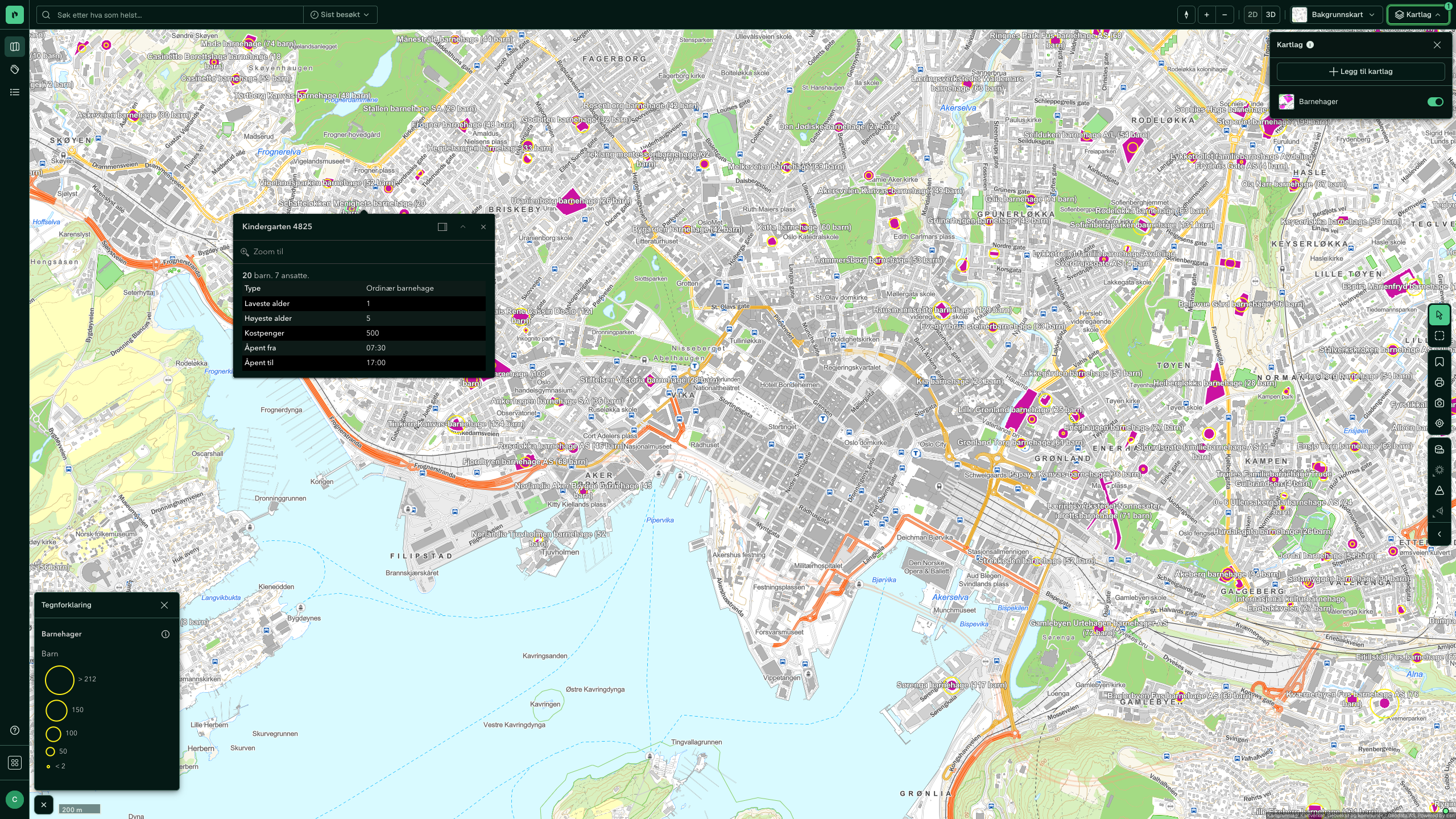Open the Sist besøkt dropdown

[340, 15]
